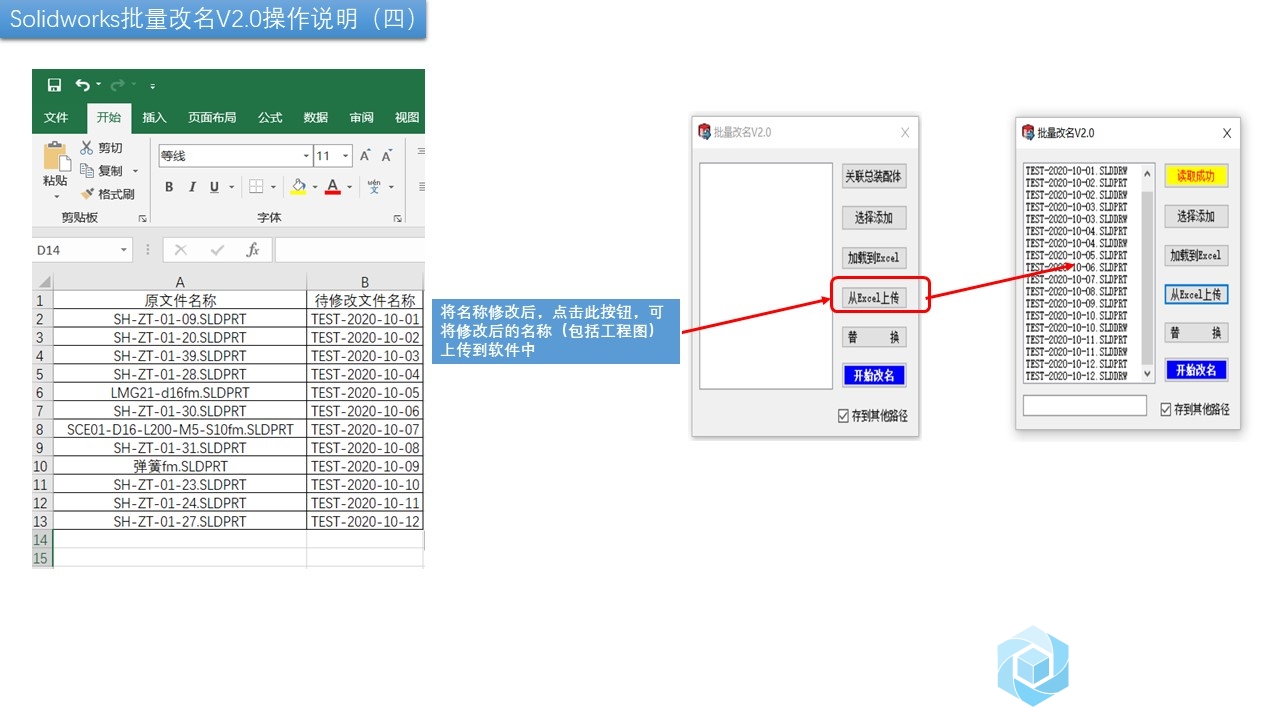Expand the underline style dropdown arrow
Viewport: 1280px width, 720px height.
tap(232, 187)
